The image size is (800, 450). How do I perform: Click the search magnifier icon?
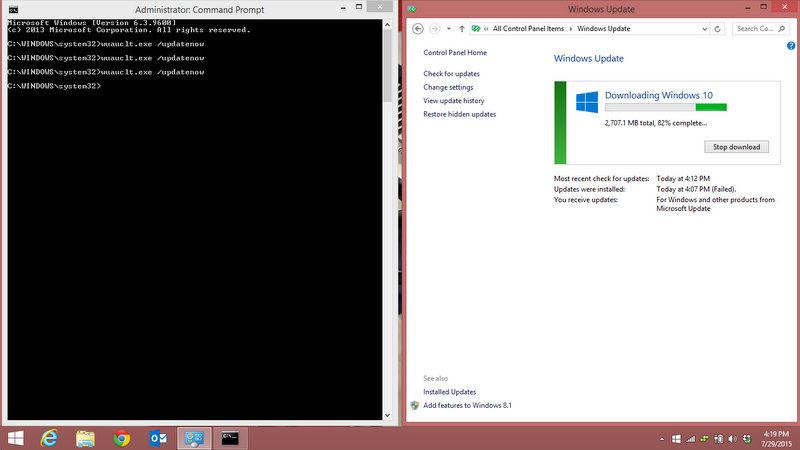(x=782, y=29)
